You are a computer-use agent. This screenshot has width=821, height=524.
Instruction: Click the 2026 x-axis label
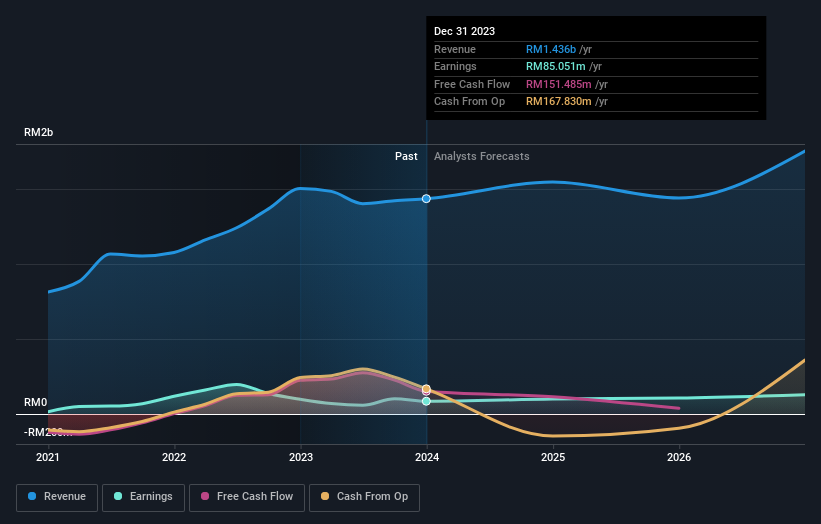point(679,457)
